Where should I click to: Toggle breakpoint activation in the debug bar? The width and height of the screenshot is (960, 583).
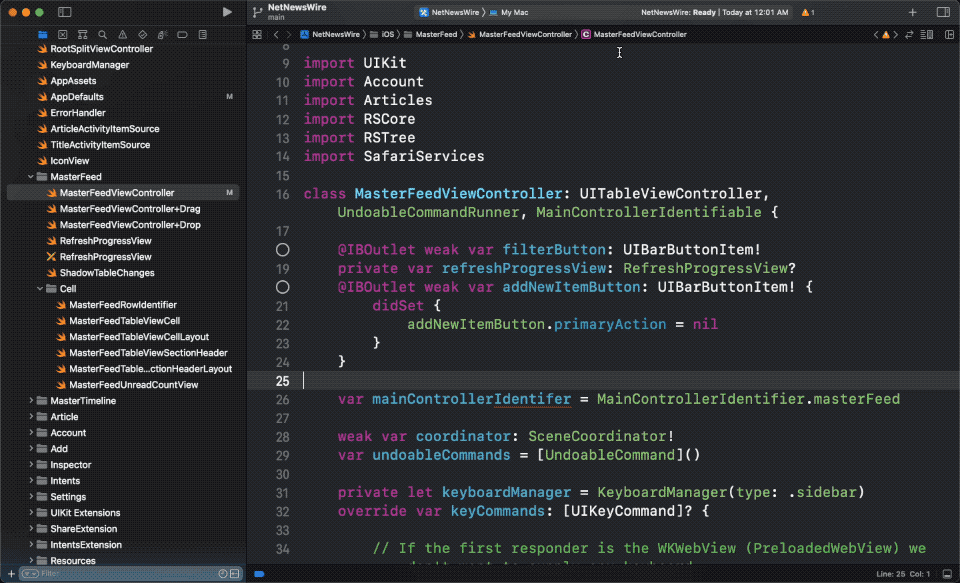(258, 572)
